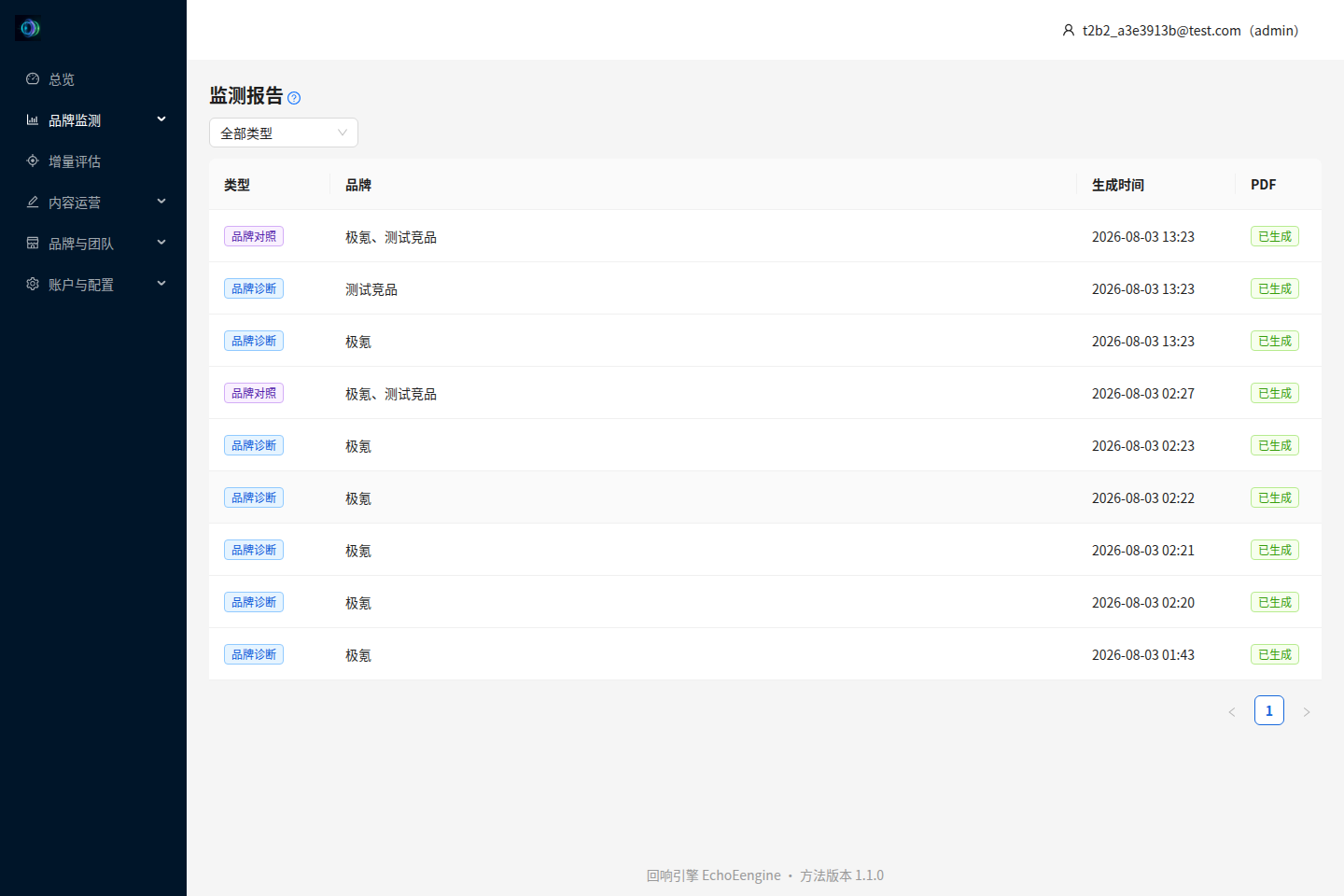This screenshot has width=1344, height=896.
Task: Click 品牌 column header
Action: [358, 185]
